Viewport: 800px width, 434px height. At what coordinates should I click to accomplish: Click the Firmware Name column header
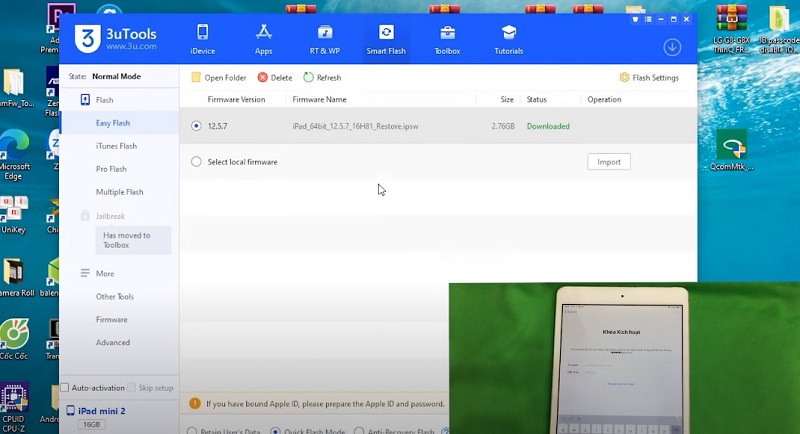pyautogui.click(x=319, y=99)
